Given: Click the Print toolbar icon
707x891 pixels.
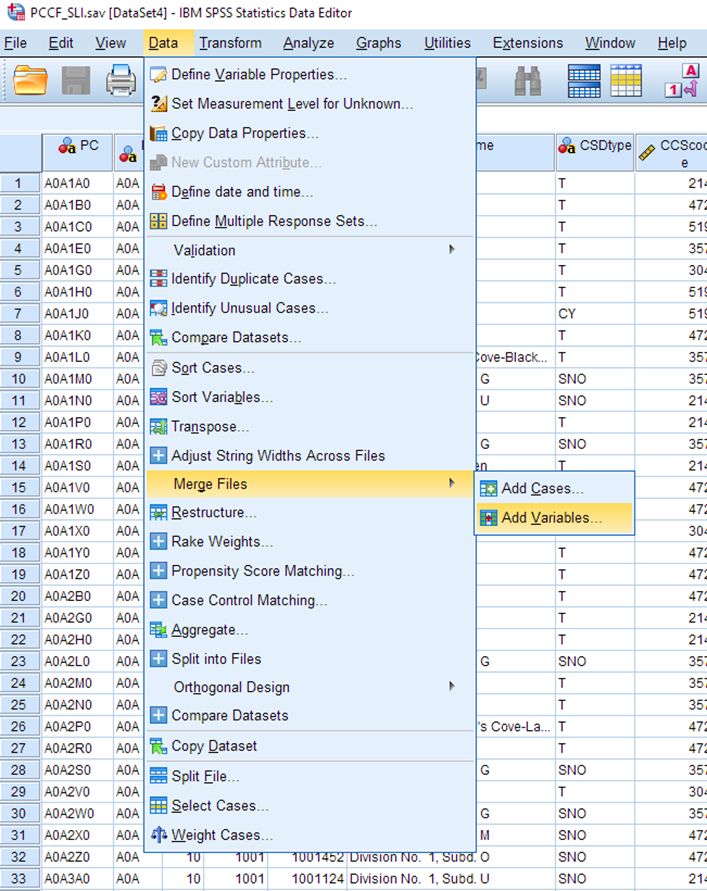Looking at the screenshot, I should click(x=120, y=80).
